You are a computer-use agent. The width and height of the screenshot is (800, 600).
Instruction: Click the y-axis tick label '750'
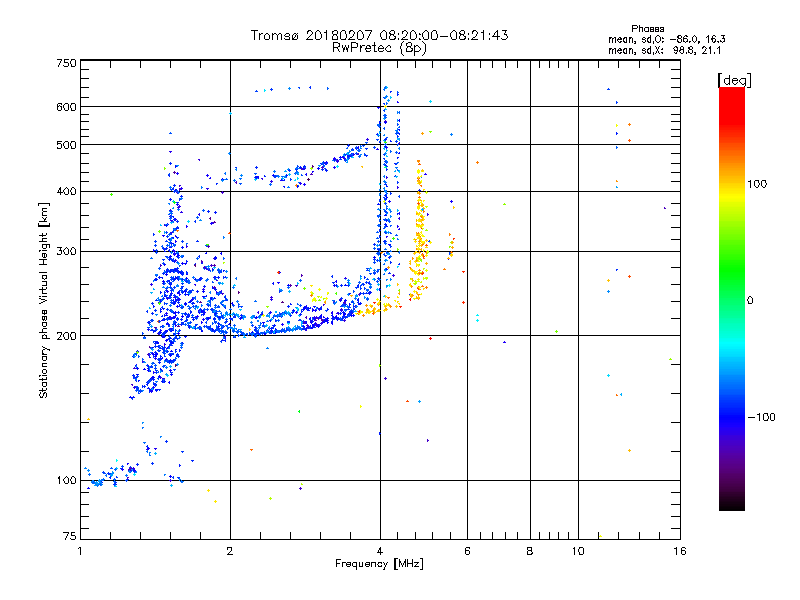[67, 63]
